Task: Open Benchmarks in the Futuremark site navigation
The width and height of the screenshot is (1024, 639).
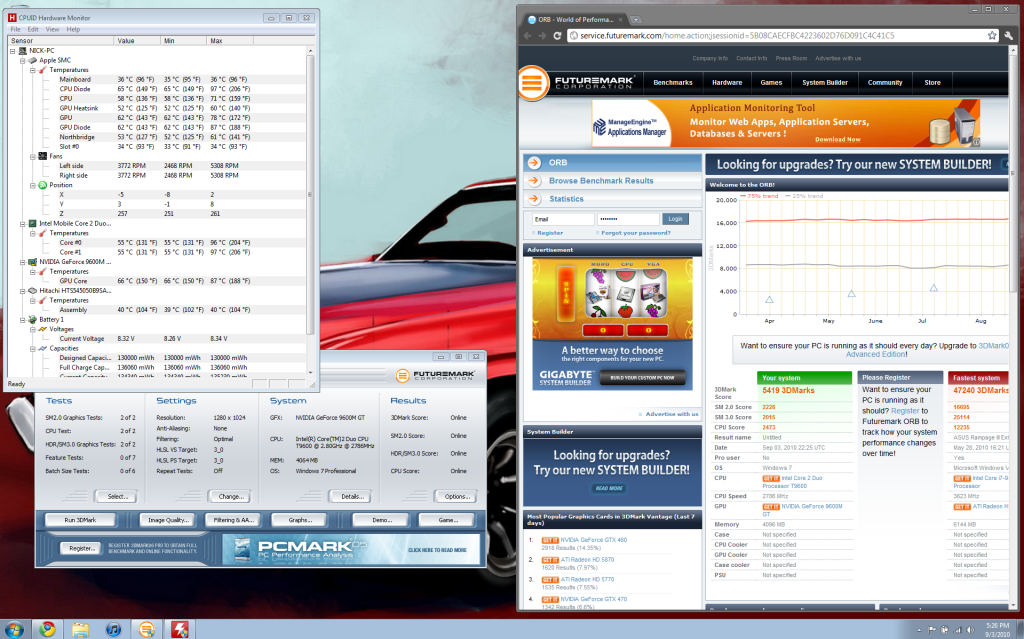Action: pos(673,83)
